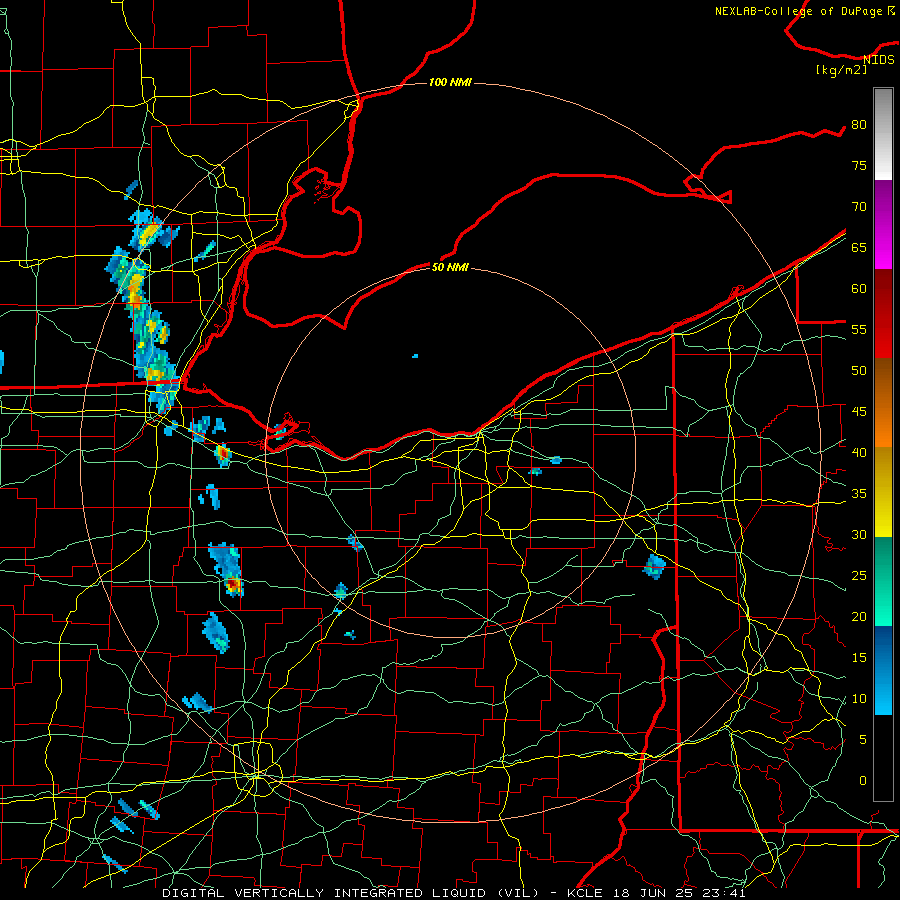Pick the black band at the scale bottom

click(883, 757)
